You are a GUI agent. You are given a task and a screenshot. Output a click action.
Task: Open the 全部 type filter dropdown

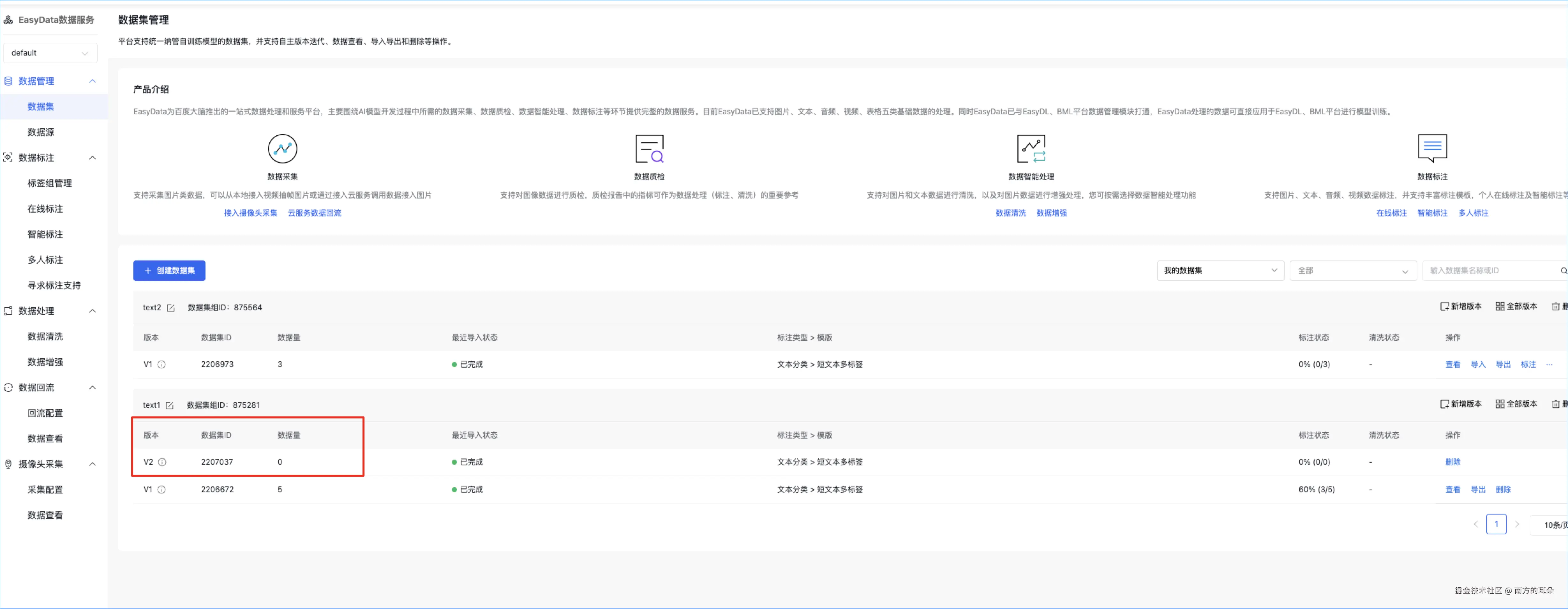click(1353, 270)
